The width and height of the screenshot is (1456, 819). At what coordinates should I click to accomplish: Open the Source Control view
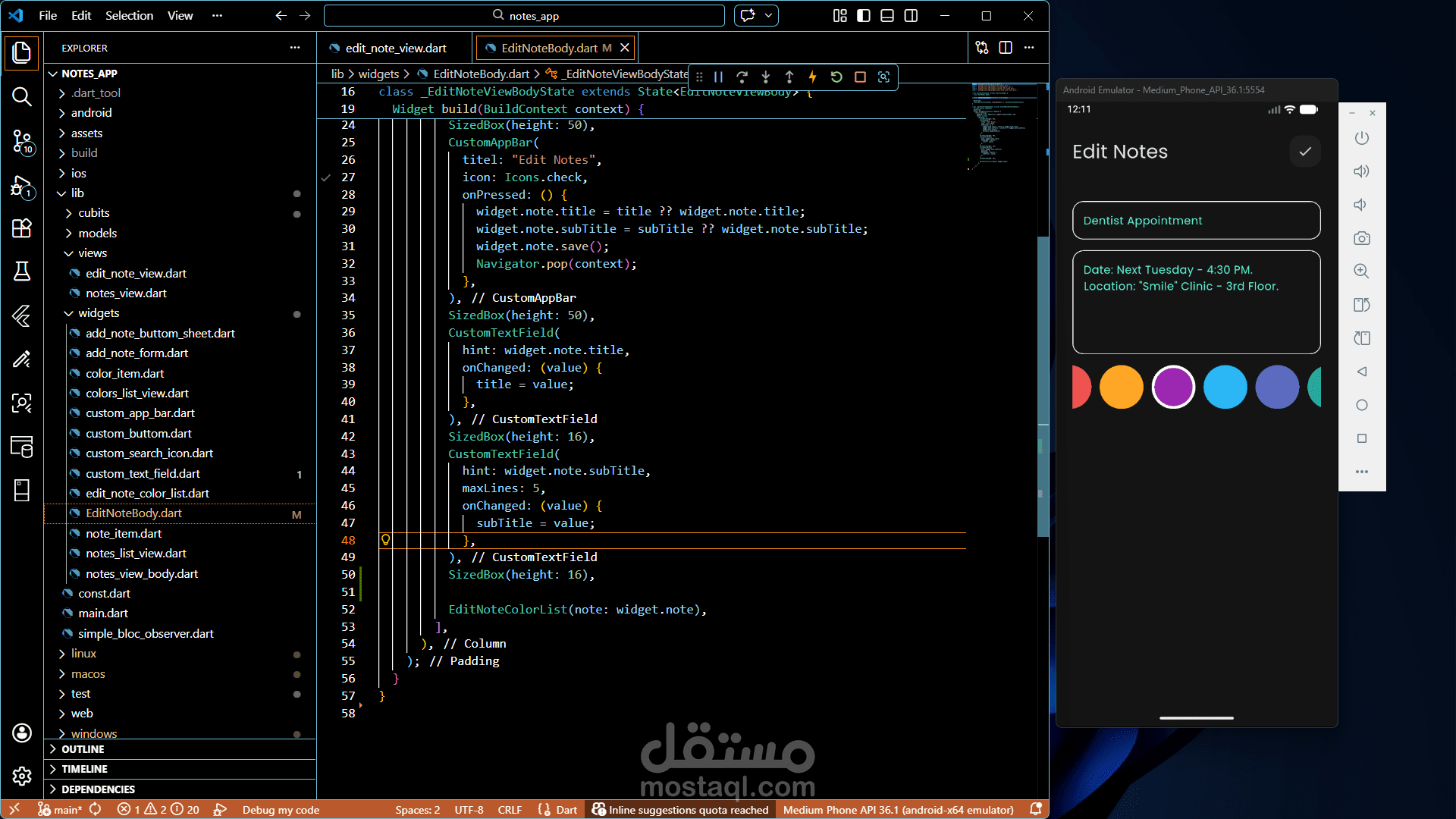(x=22, y=141)
